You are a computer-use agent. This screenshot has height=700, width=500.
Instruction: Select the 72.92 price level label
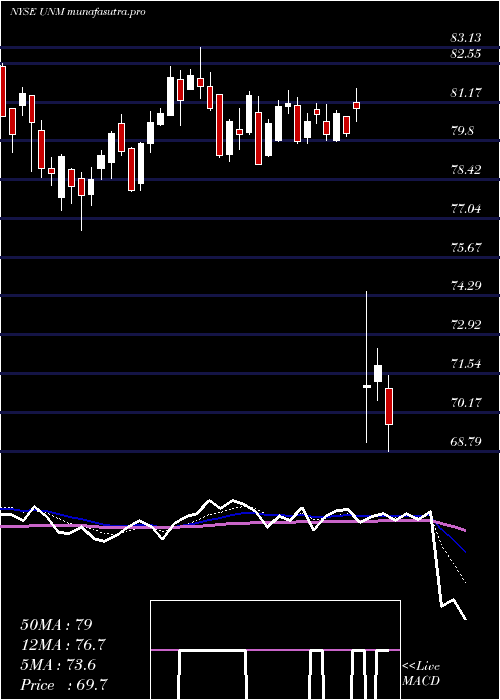click(x=466, y=325)
